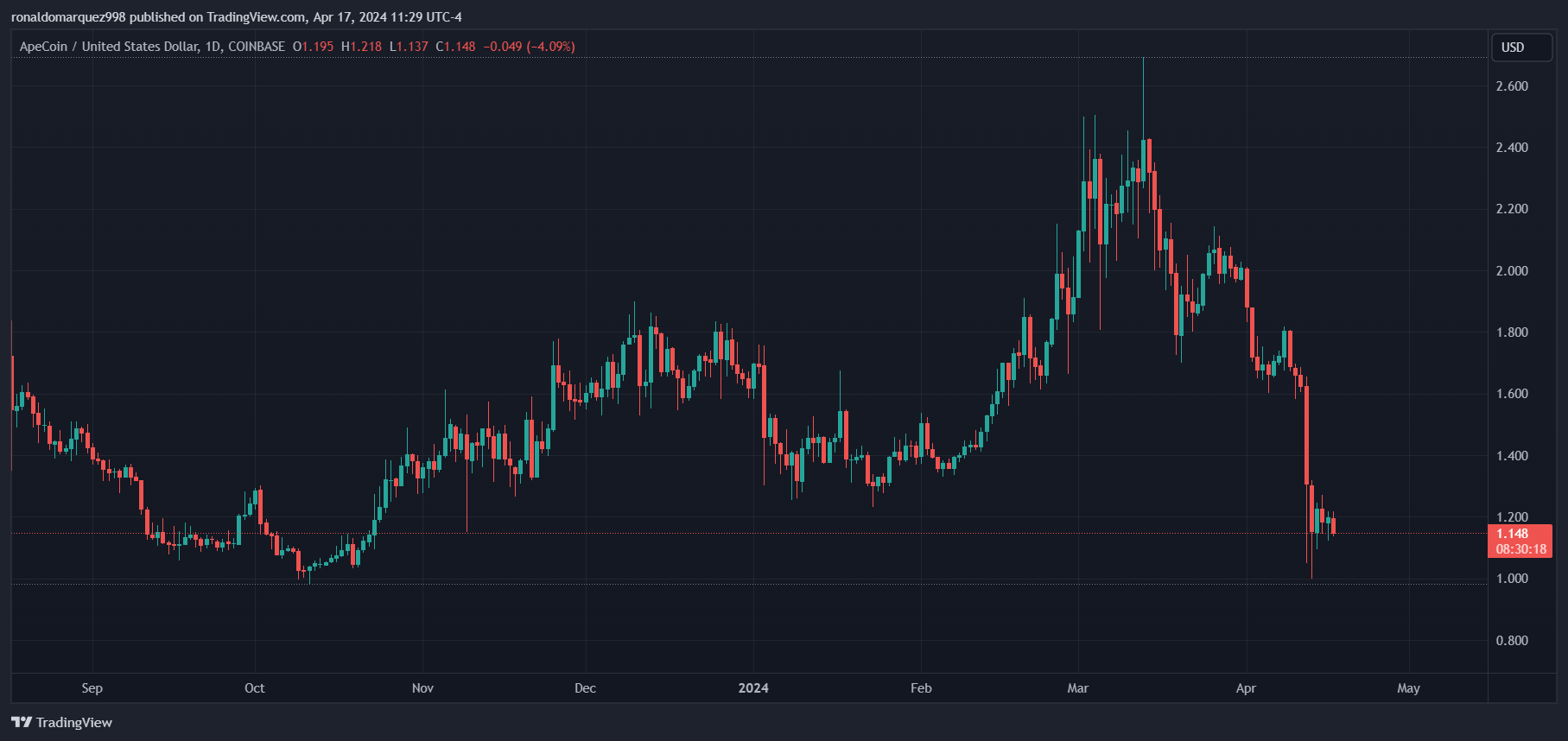Click the published-on TradingView.com header text
This screenshot has height=741, width=1568.
coord(236,17)
